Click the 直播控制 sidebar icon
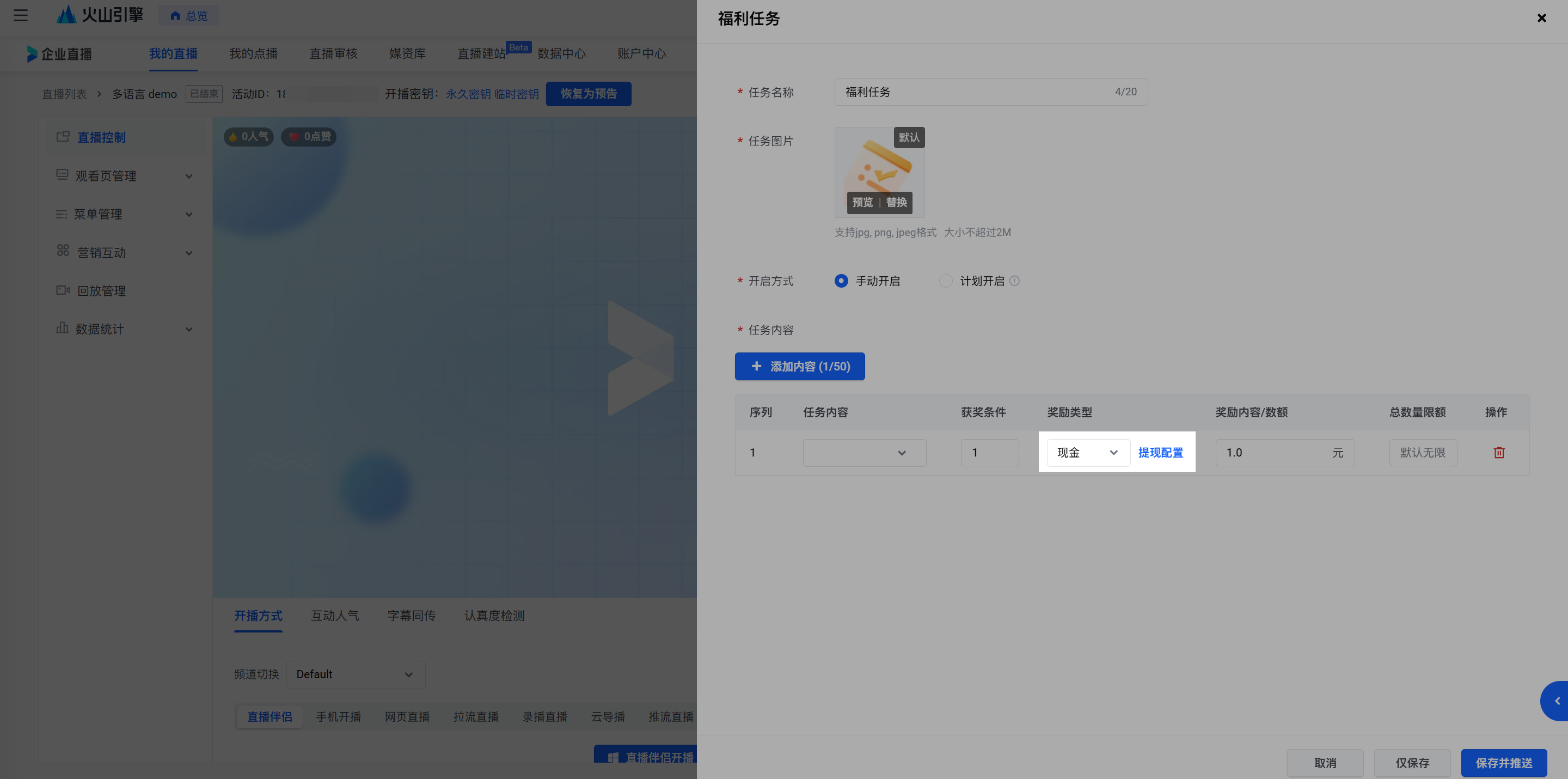The image size is (1568, 779). (63, 137)
